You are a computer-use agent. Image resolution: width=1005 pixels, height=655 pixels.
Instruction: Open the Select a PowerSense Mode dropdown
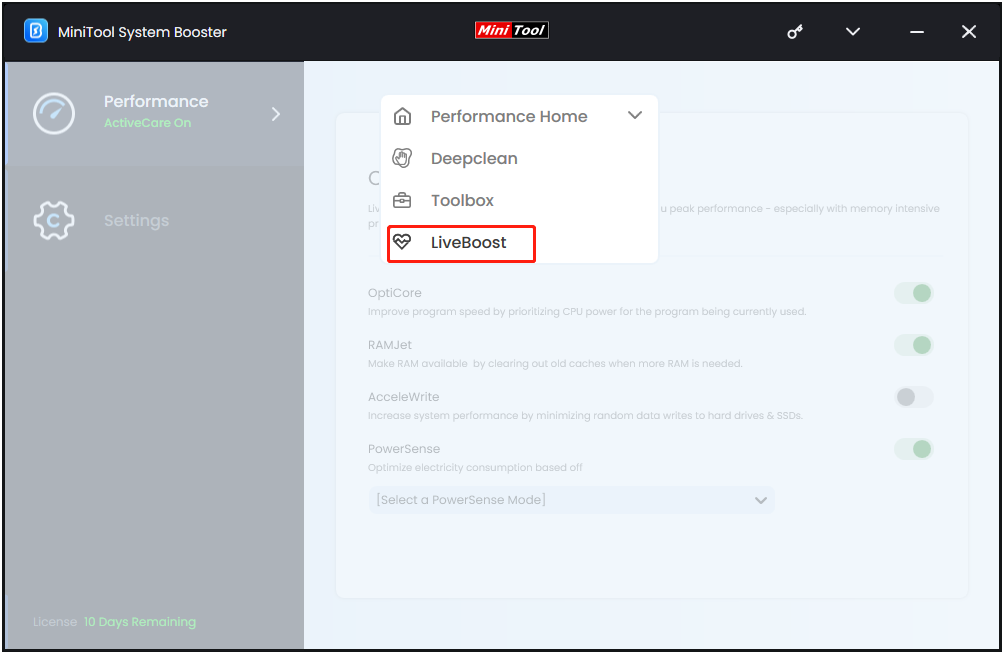click(x=571, y=500)
